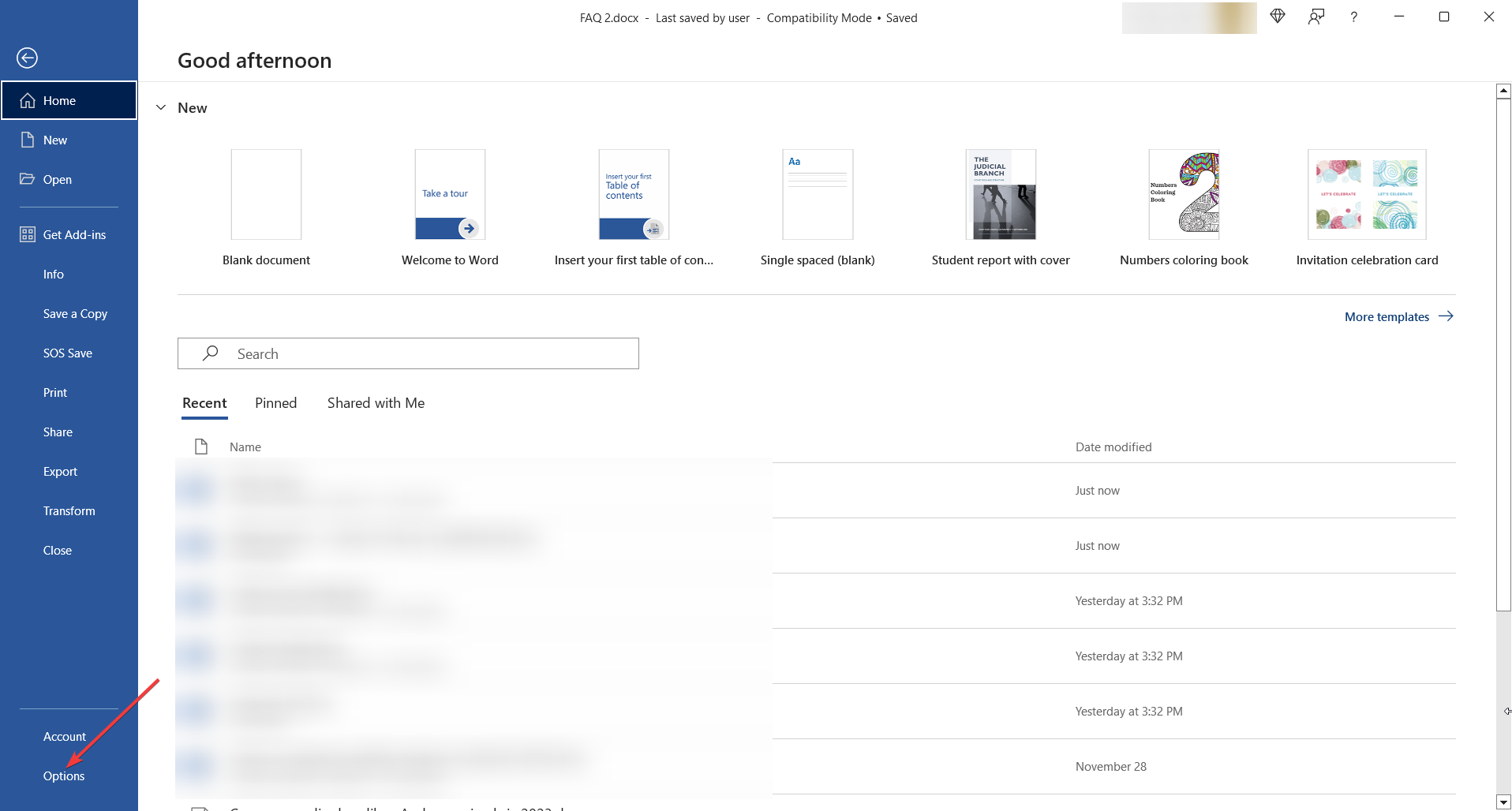Screen dimensions: 1512x811
Task: Select the Invitation celebration card template
Action: coord(1367,208)
